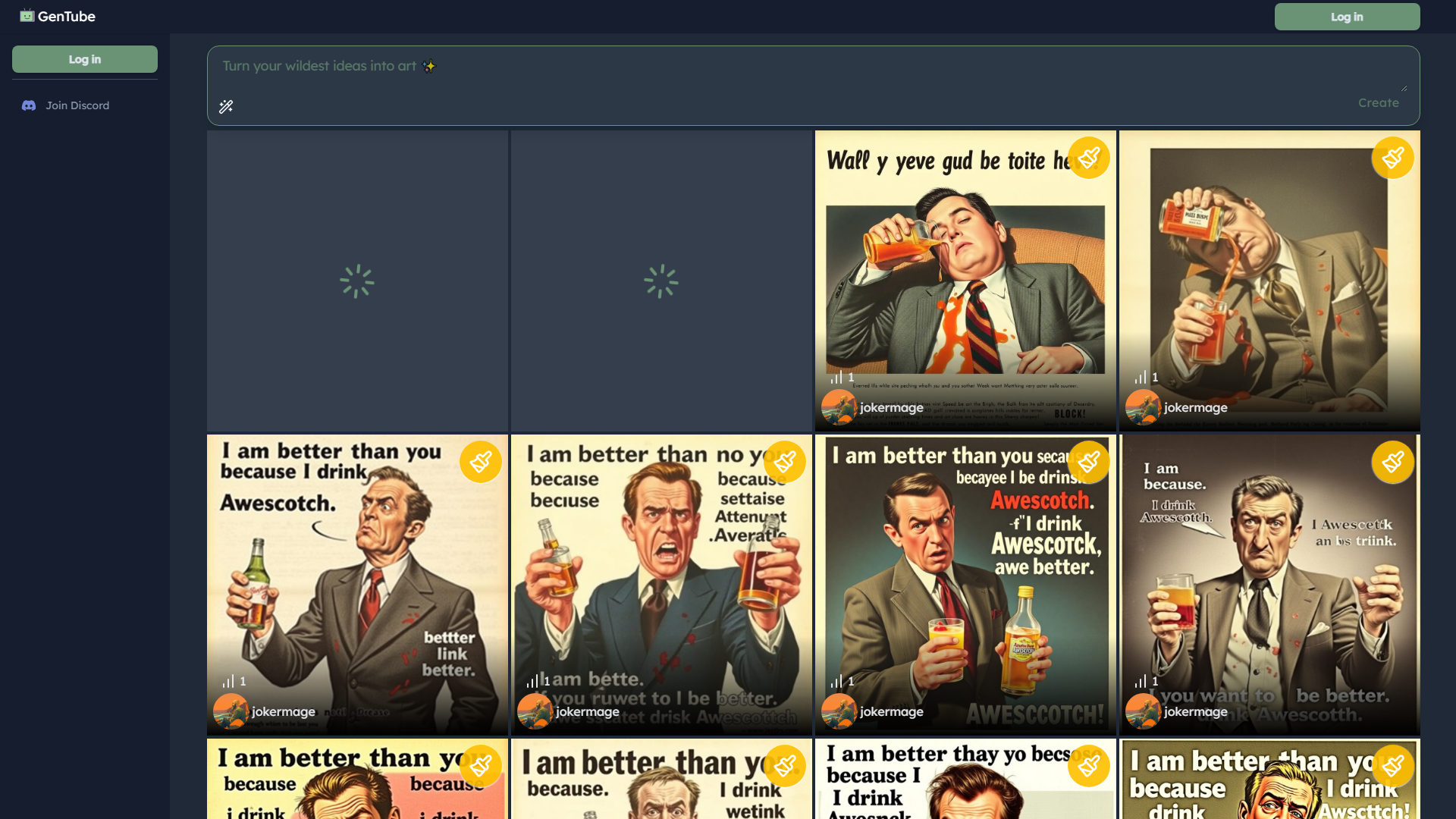Click the stats bars icon on the 'because I drink Awescotch.' poster

pos(228,681)
